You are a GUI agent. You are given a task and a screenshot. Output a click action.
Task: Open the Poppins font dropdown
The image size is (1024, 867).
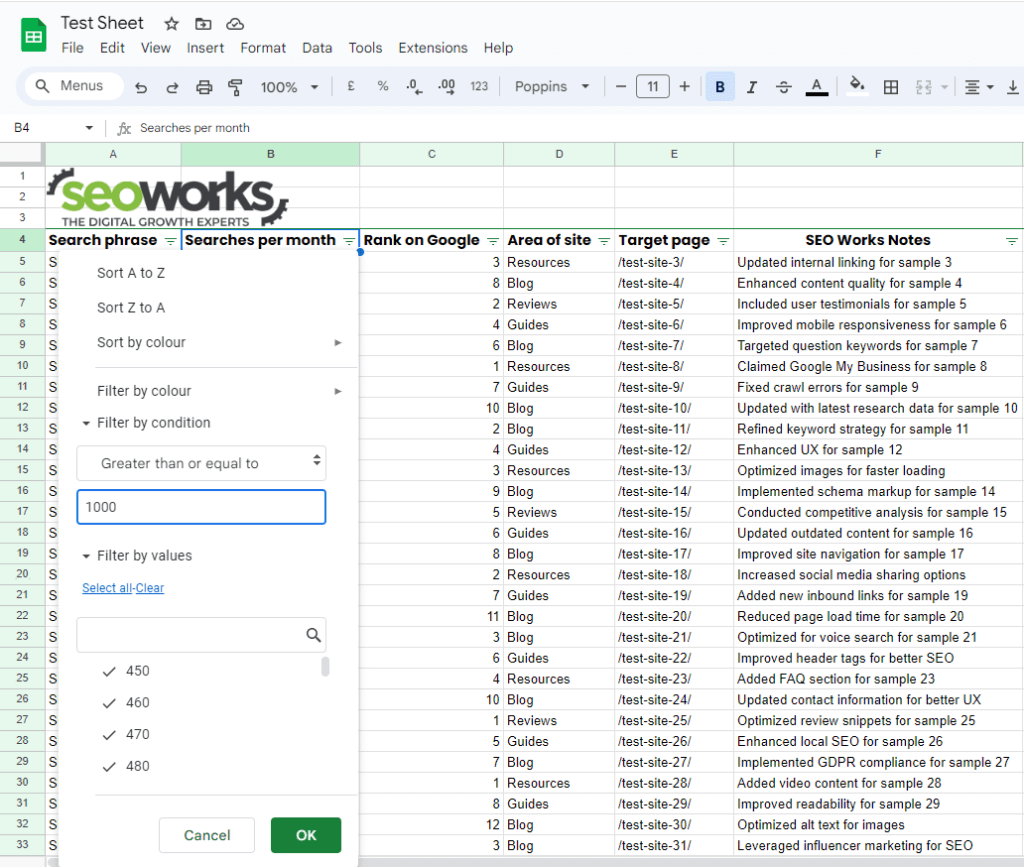point(552,86)
